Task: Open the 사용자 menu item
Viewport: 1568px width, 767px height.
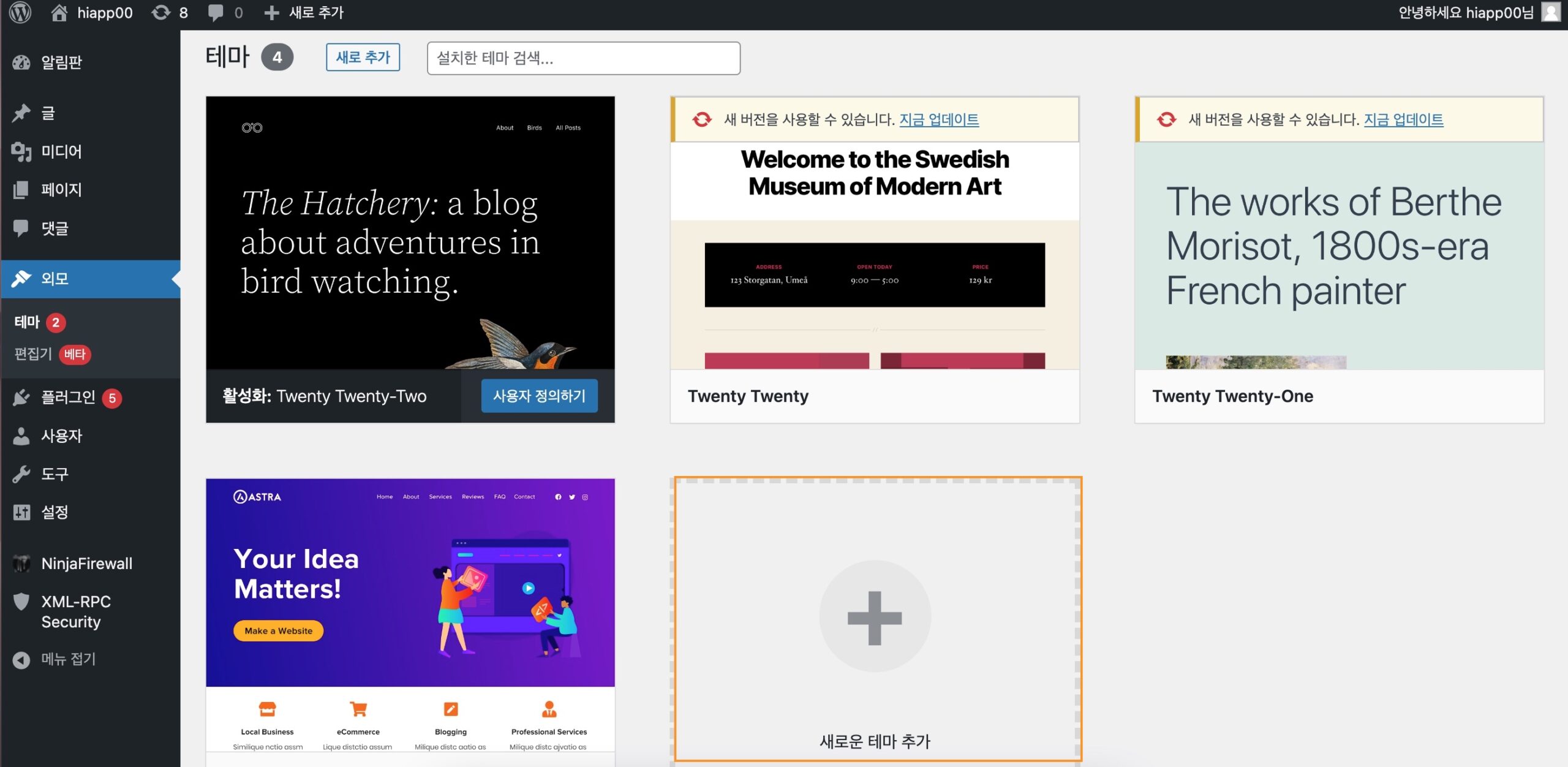Action: pyautogui.click(x=91, y=436)
